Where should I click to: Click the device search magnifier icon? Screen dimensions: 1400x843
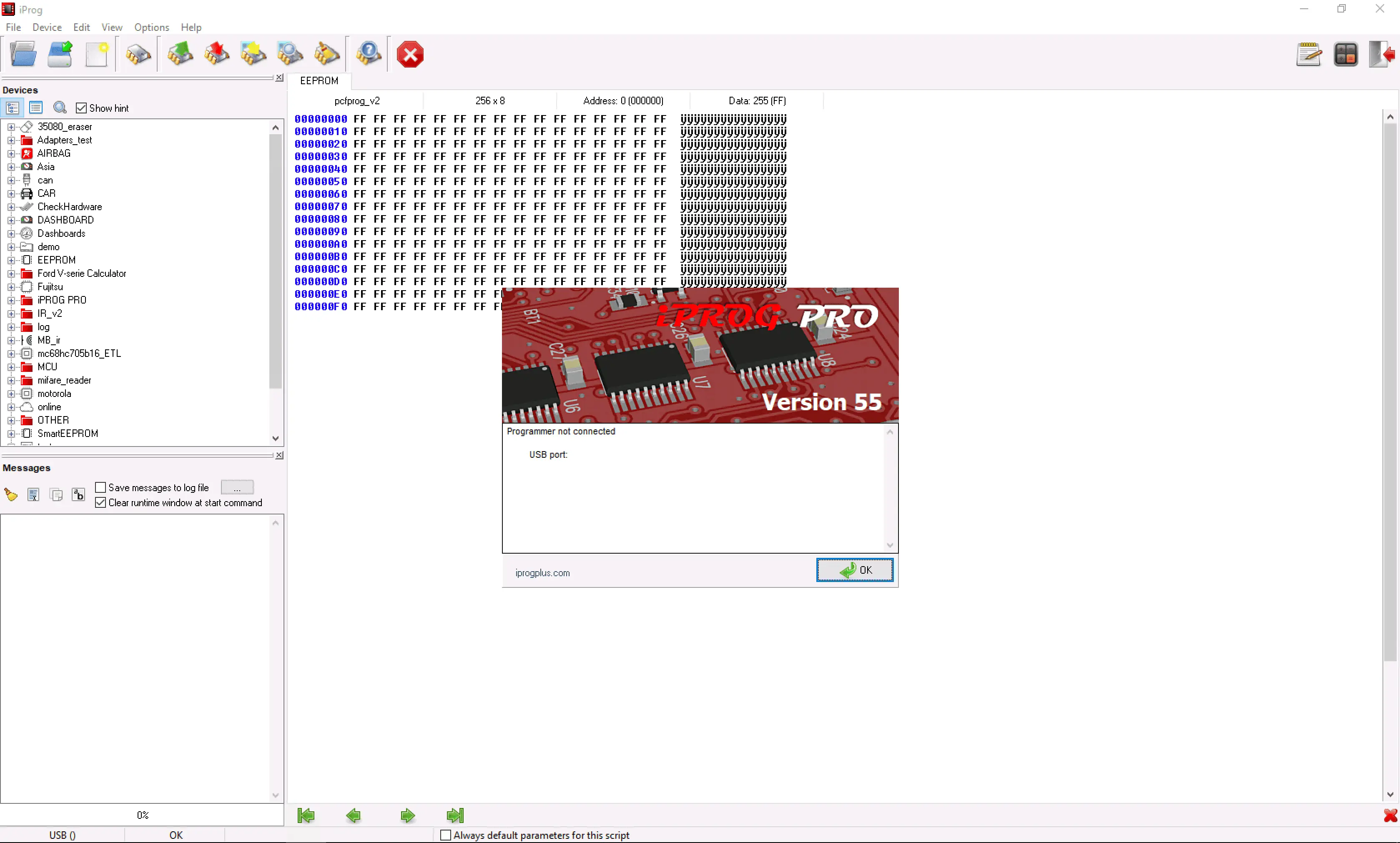pyautogui.click(x=60, y=108)
